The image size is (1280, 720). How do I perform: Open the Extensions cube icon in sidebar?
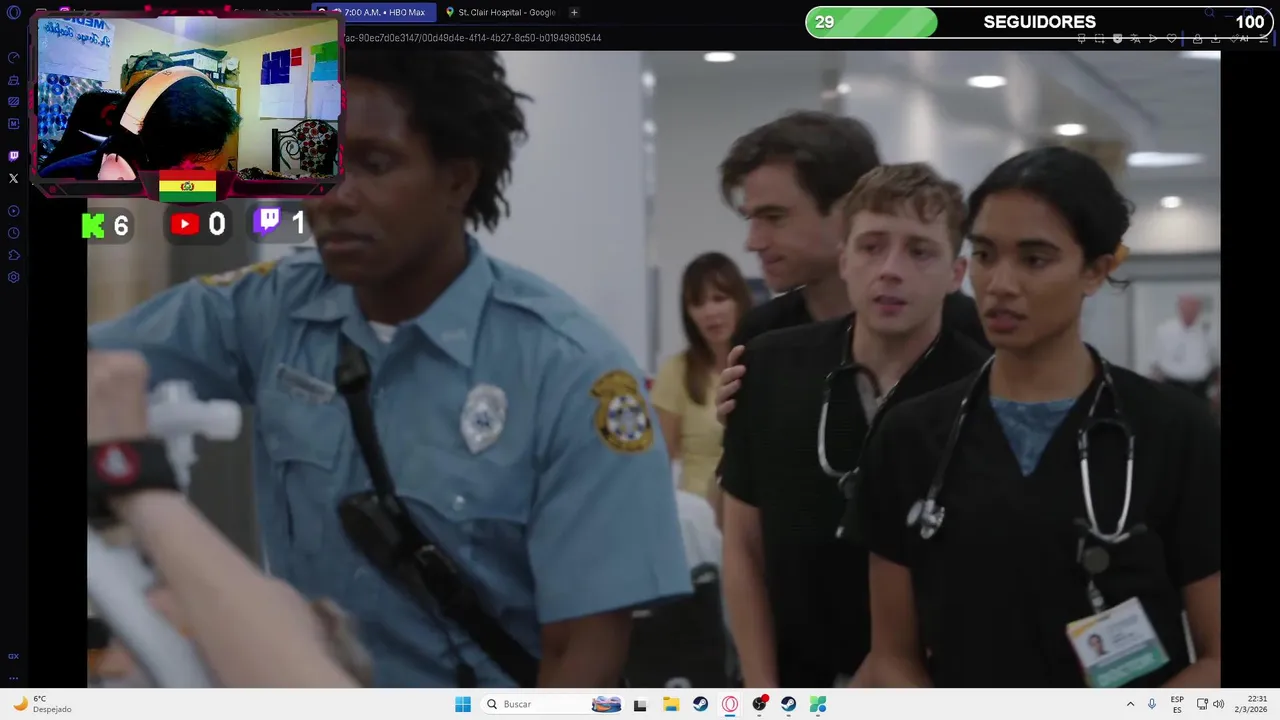pos(13,255)
